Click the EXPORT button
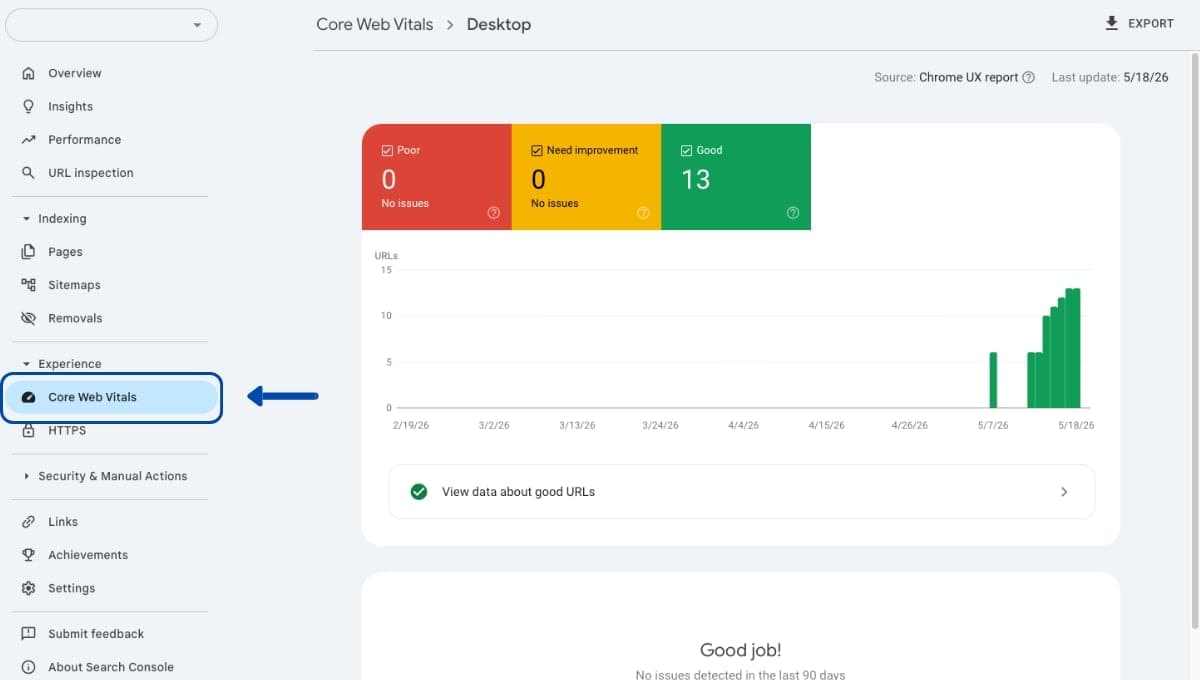 (1139, 23)
